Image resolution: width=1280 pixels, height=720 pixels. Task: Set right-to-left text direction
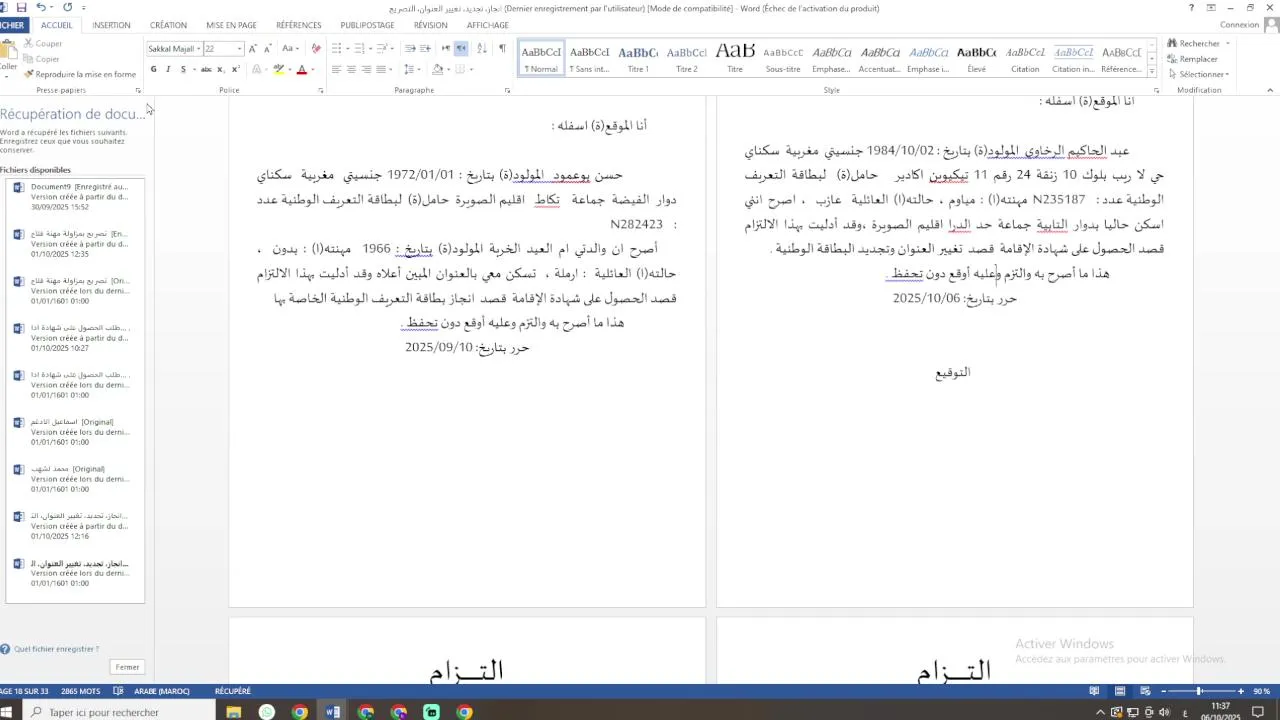pos(461,49)
